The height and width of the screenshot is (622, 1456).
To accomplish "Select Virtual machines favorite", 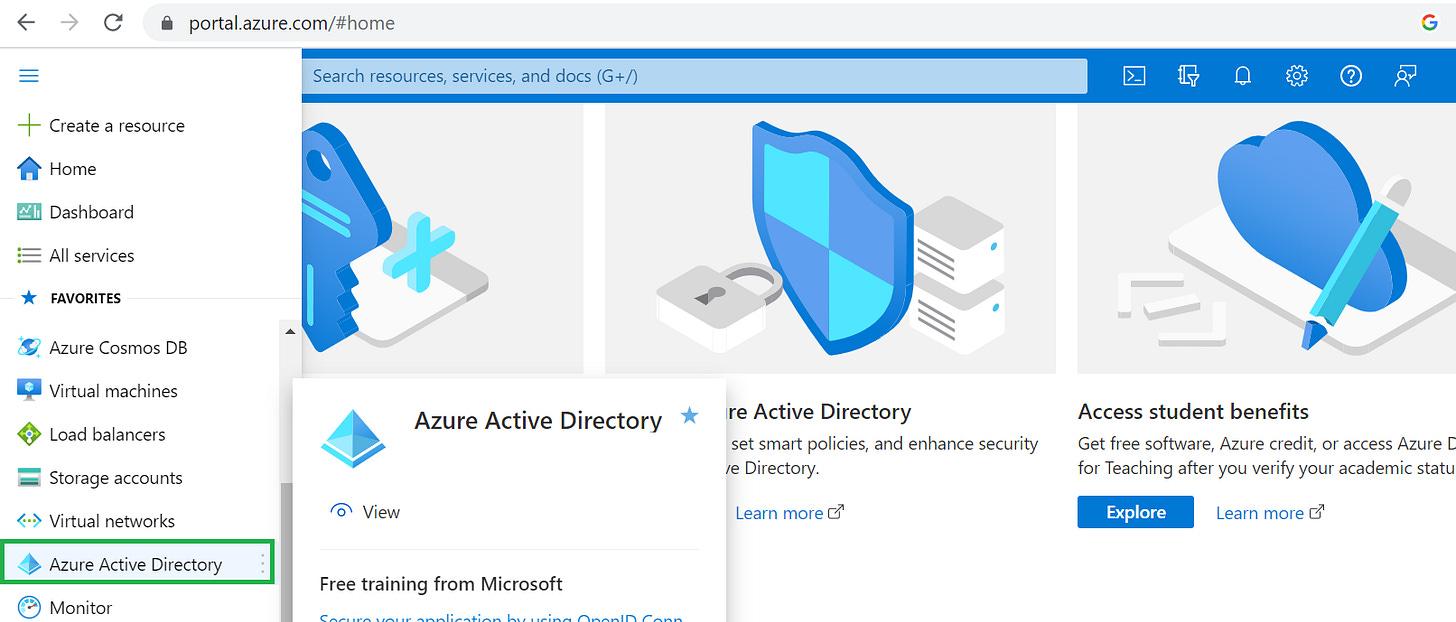I will pos(113,391).
